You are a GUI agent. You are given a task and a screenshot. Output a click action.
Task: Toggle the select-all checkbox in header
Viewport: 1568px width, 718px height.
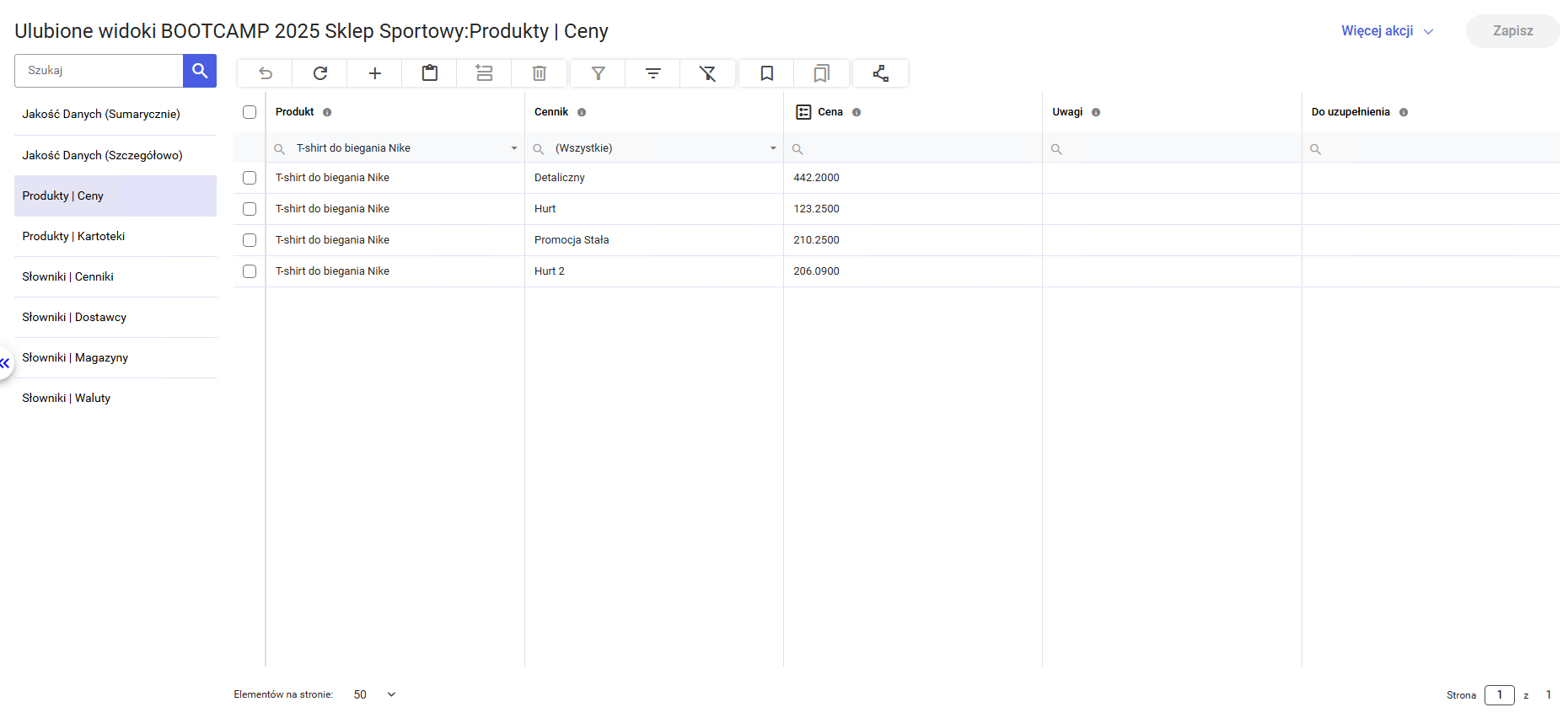[250, 112]
